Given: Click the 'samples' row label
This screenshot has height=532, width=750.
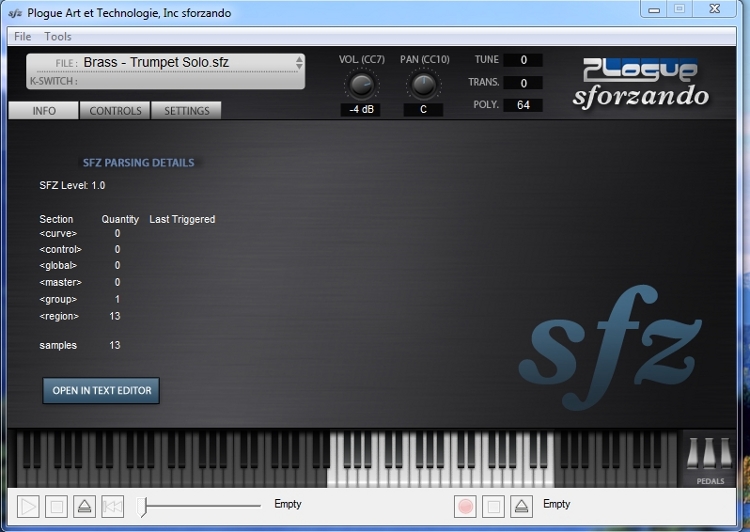Looking at the screenshot, I should [58, 345].
